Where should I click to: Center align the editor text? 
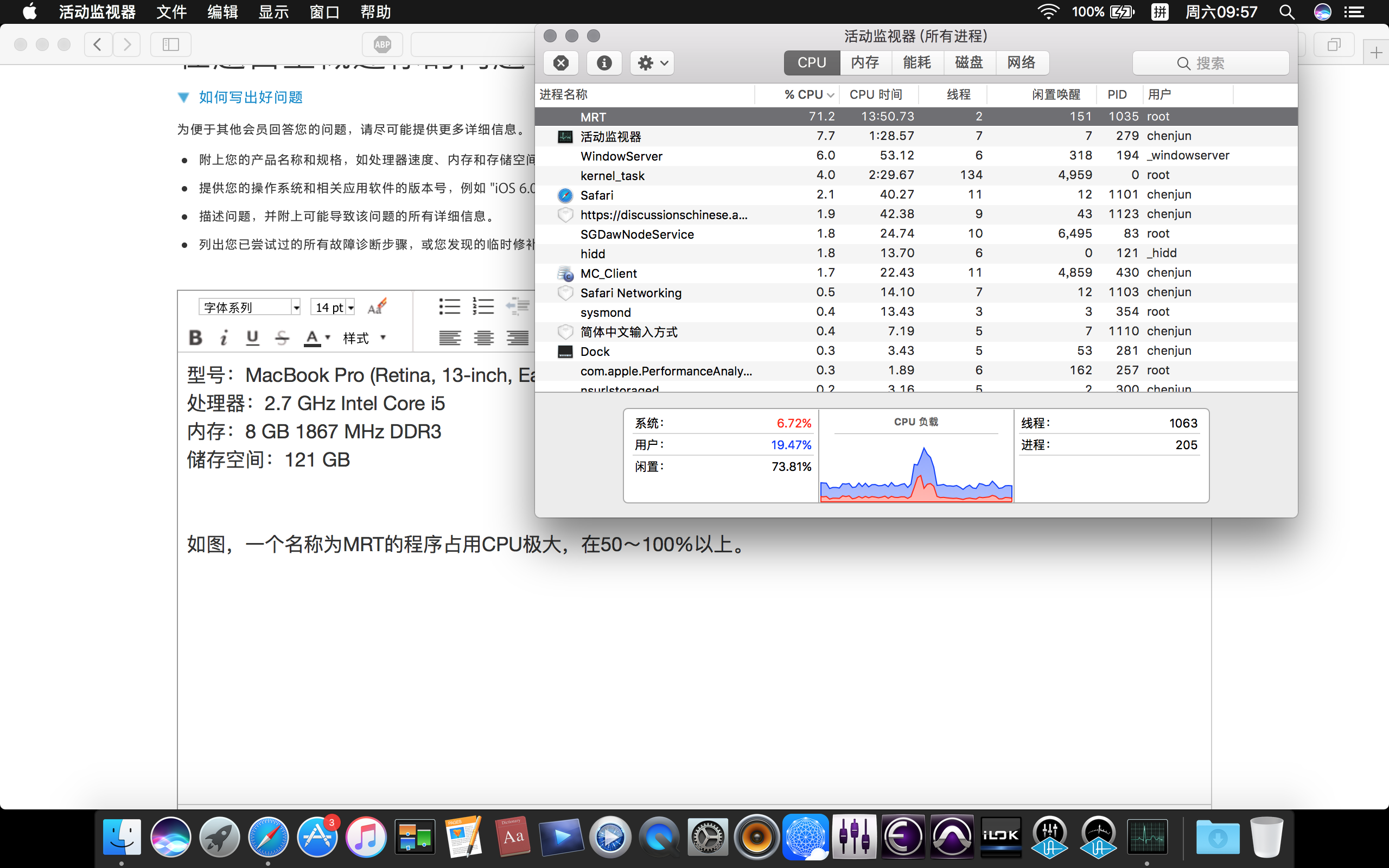click(484, 337)
